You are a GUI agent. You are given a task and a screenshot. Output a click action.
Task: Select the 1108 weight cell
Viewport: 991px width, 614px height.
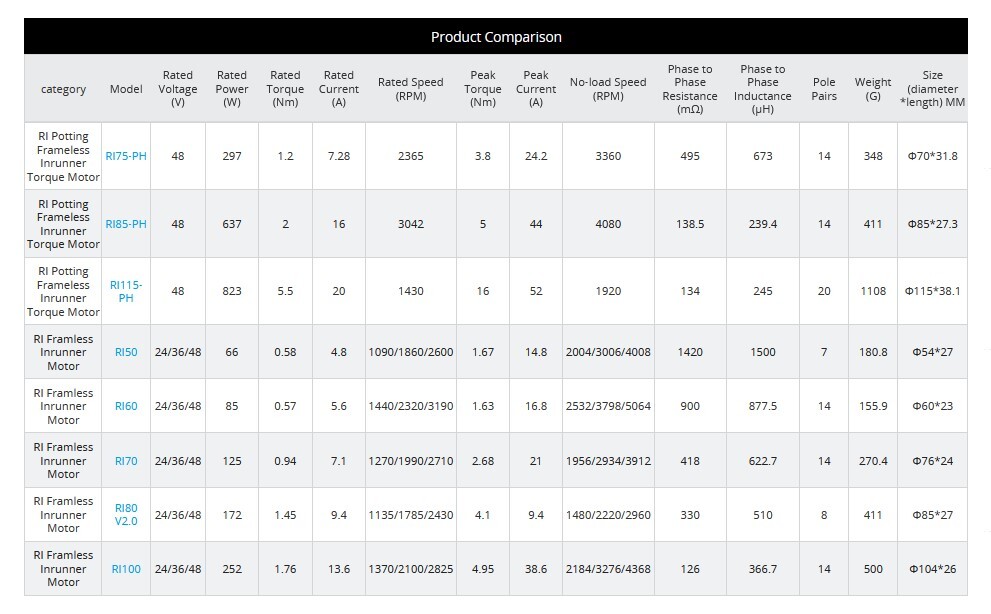(873, 291)
